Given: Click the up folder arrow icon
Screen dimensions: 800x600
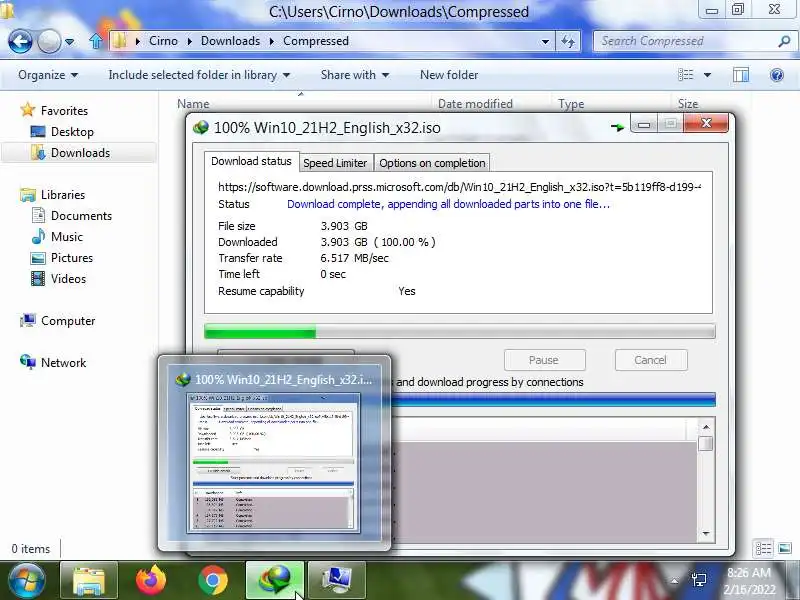Looking at the screenshot, I should point(95,41).
